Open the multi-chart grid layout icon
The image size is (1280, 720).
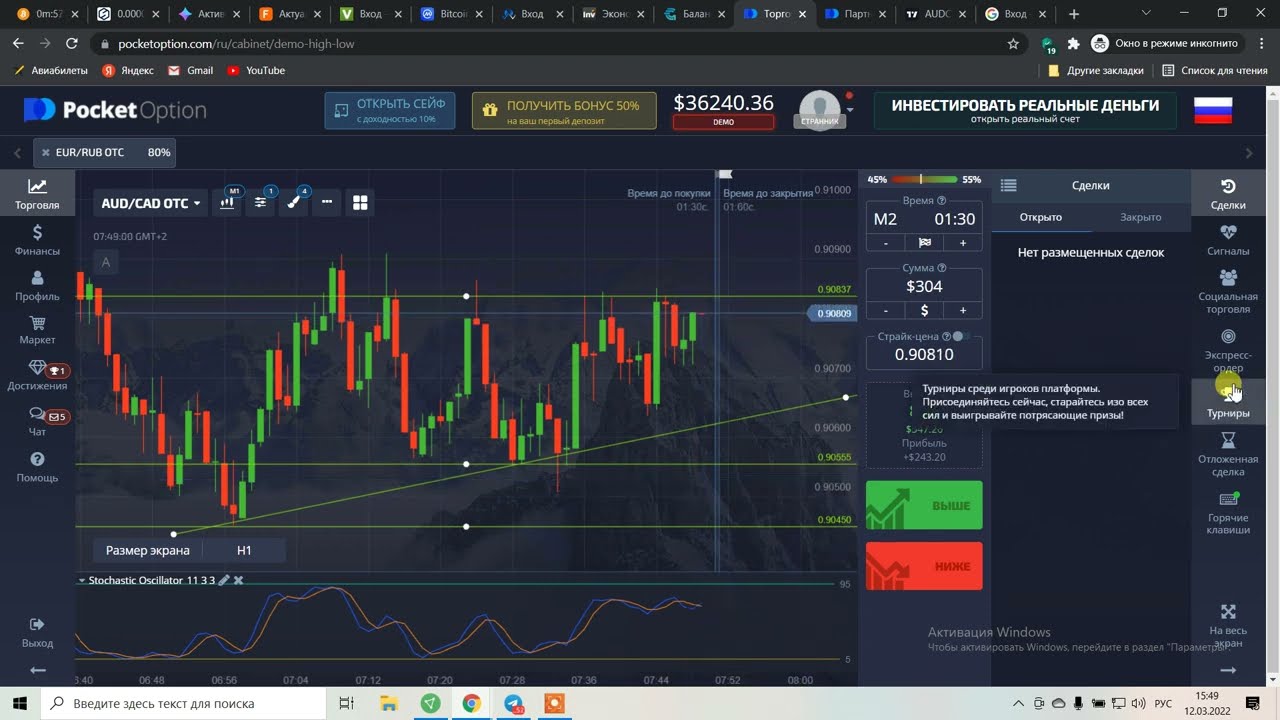(360, 203)
